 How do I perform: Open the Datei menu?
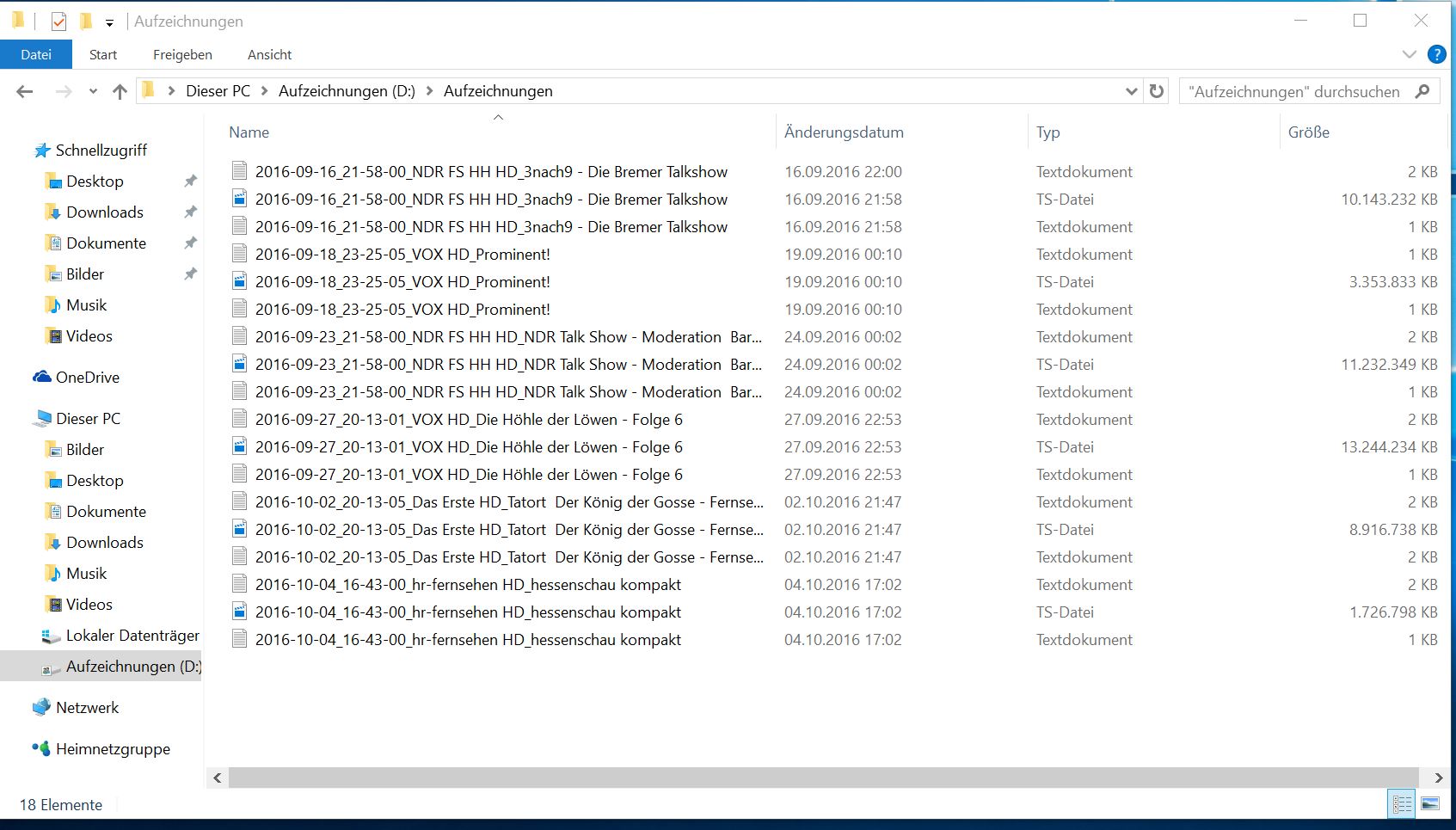(x=36, y=54)
